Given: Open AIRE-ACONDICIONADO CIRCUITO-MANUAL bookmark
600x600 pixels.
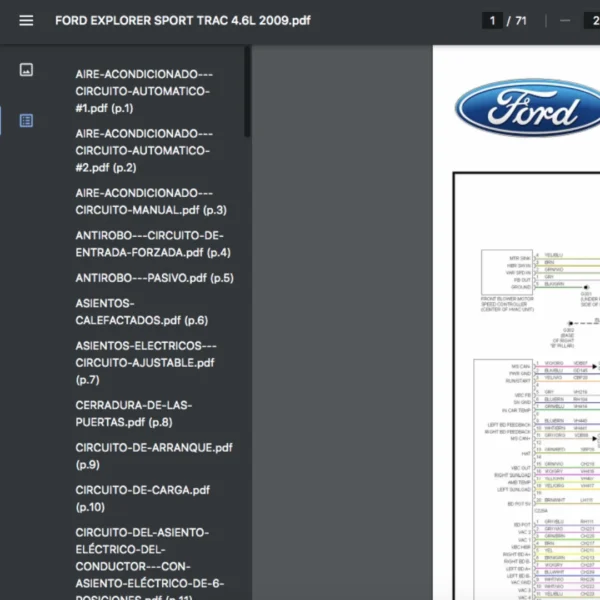Looking at the screenshot, I should tap(151, 201).
